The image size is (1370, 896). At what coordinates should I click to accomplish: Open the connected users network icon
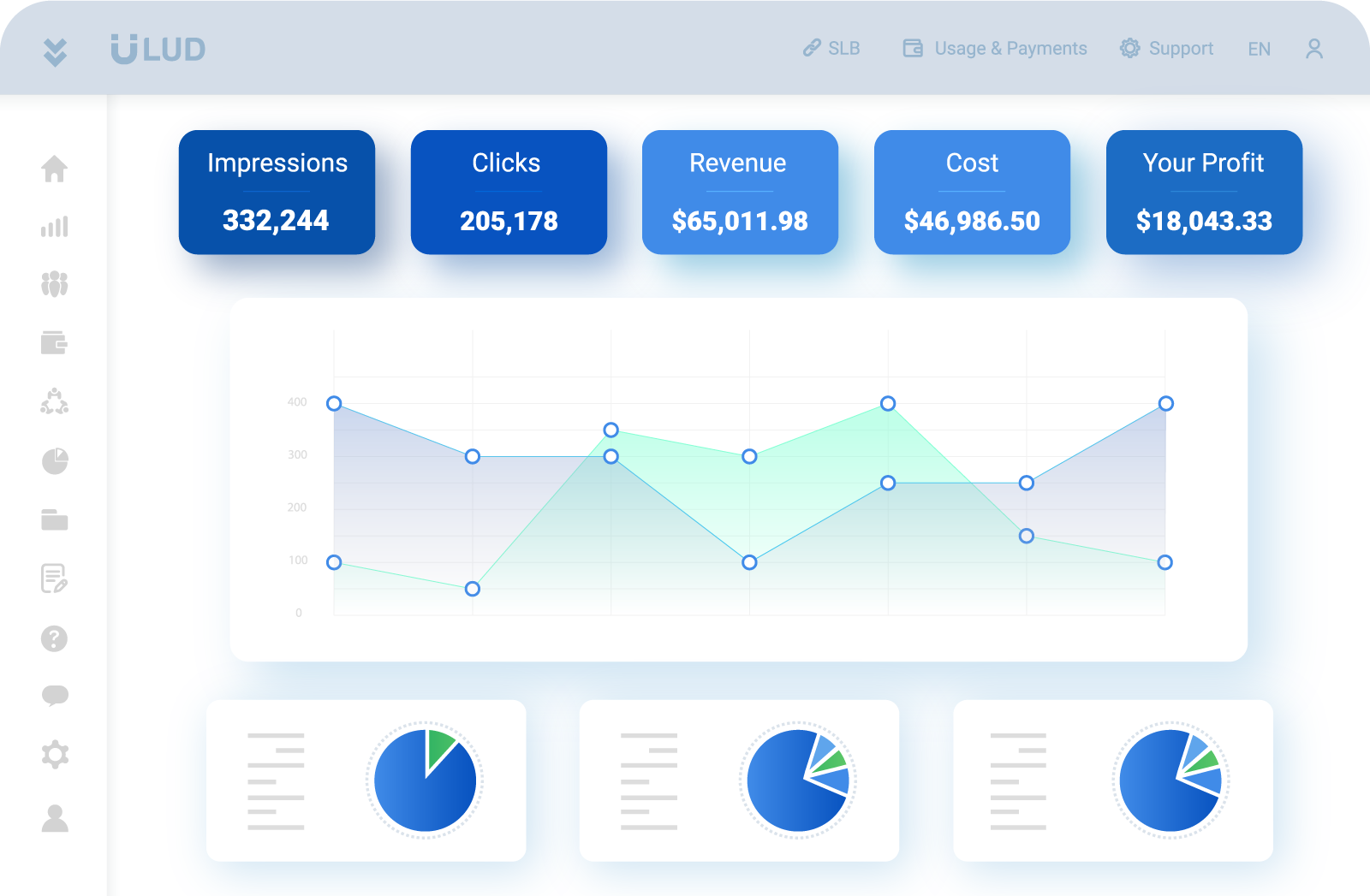pyautogui.click(x=55, y=401)
